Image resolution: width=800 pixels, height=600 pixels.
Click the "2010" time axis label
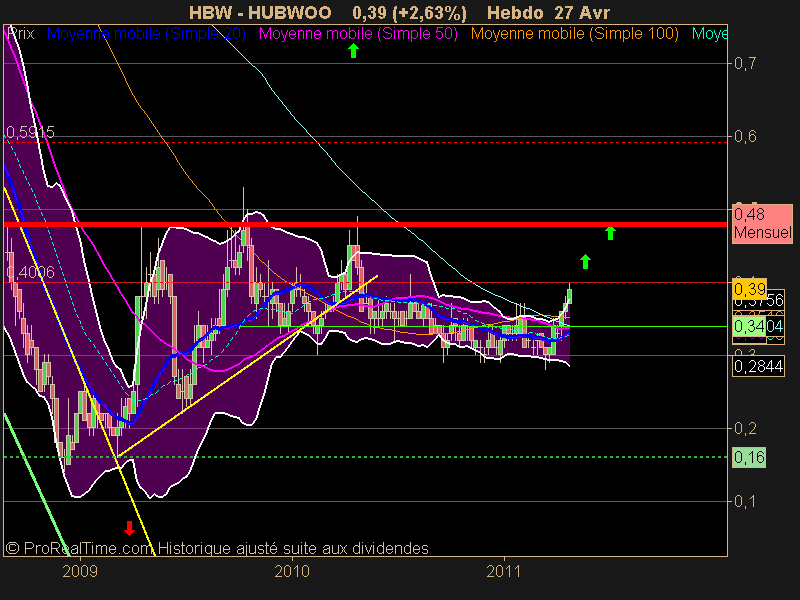click(x=292, y=571)
